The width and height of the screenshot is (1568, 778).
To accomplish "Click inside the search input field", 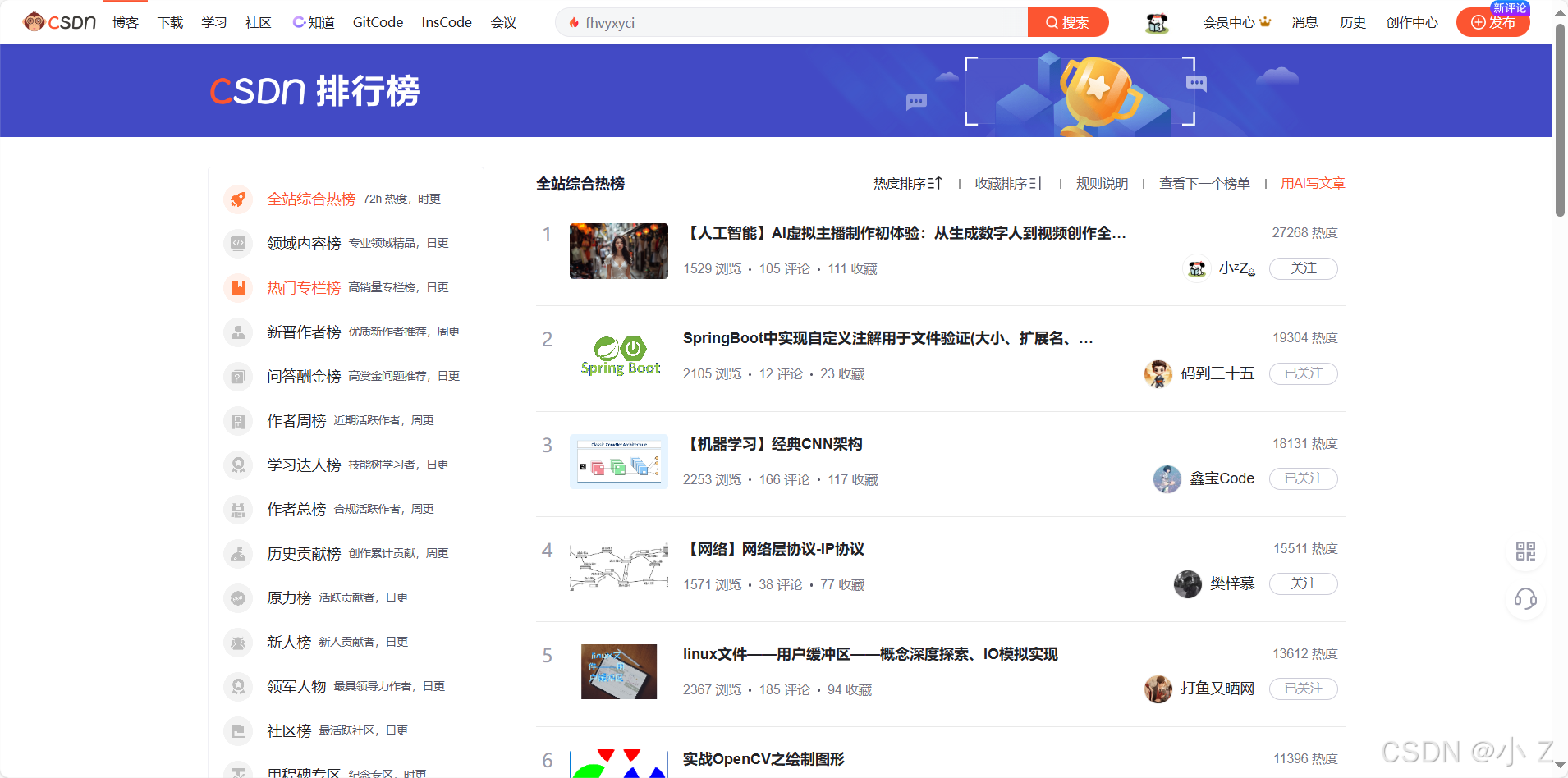I will 788,22.
